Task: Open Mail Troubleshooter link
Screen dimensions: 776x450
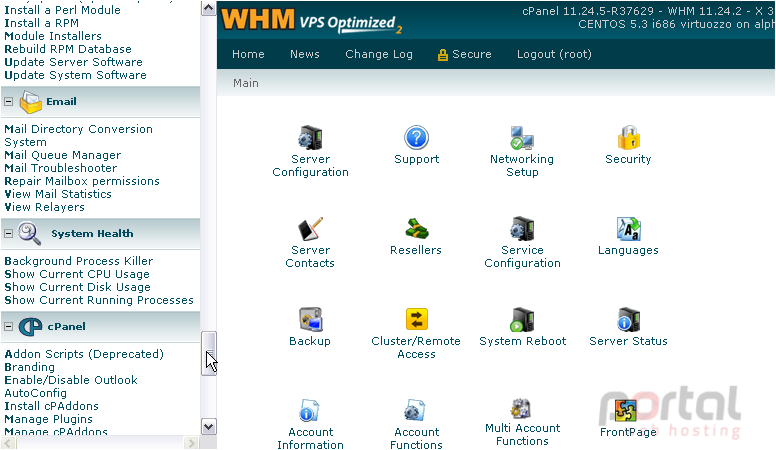Action: (60, 168)
